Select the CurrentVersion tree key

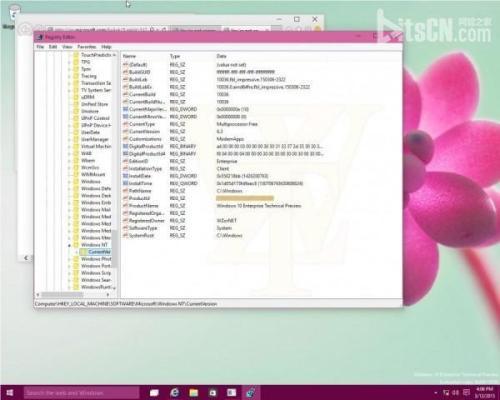coord(99,252)
